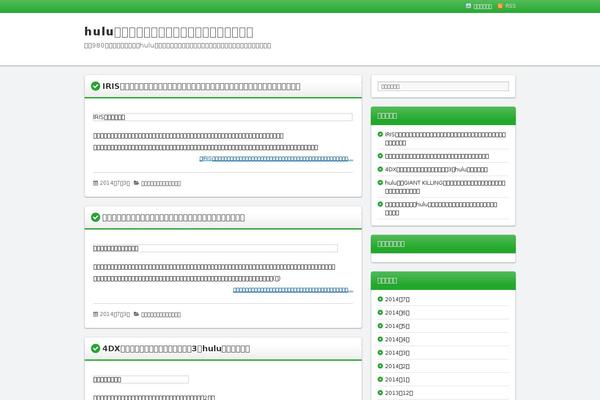The height and width of the screenshot is (400, 600).
Task: Click the green recent posts widget header
Action: (x=443, y=116)
